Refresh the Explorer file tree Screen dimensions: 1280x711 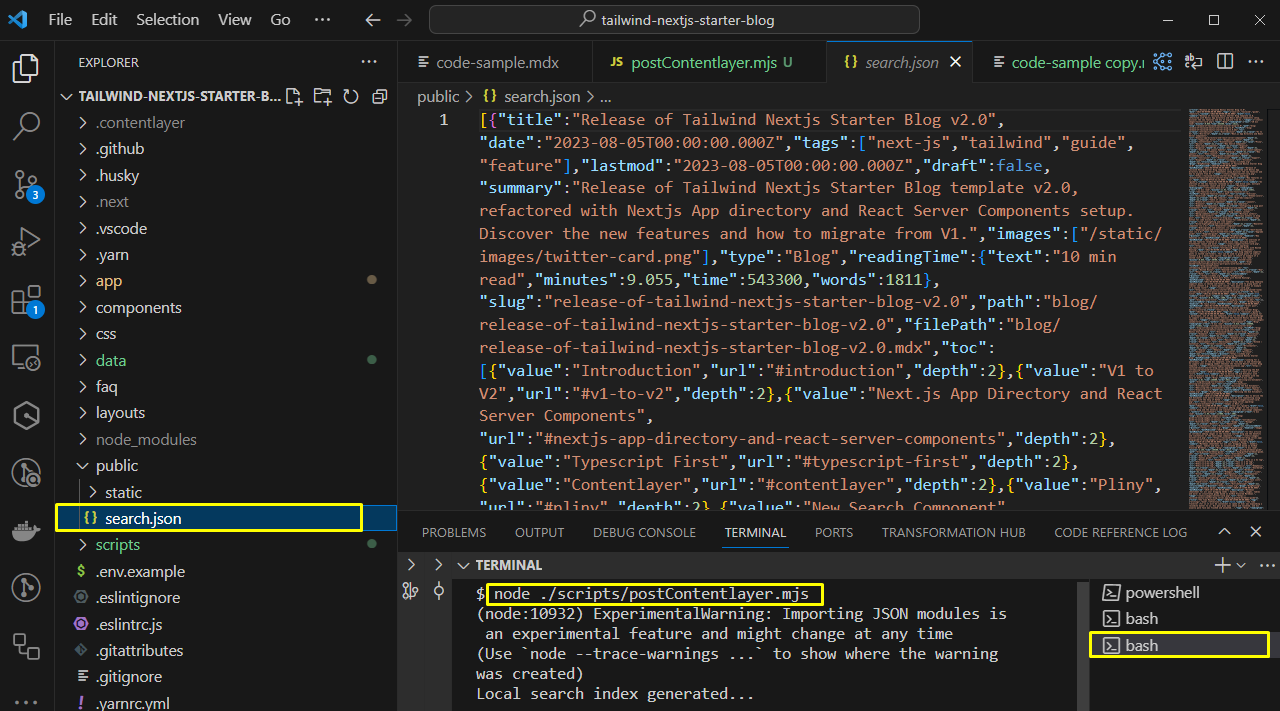click(x=351, y=97)
